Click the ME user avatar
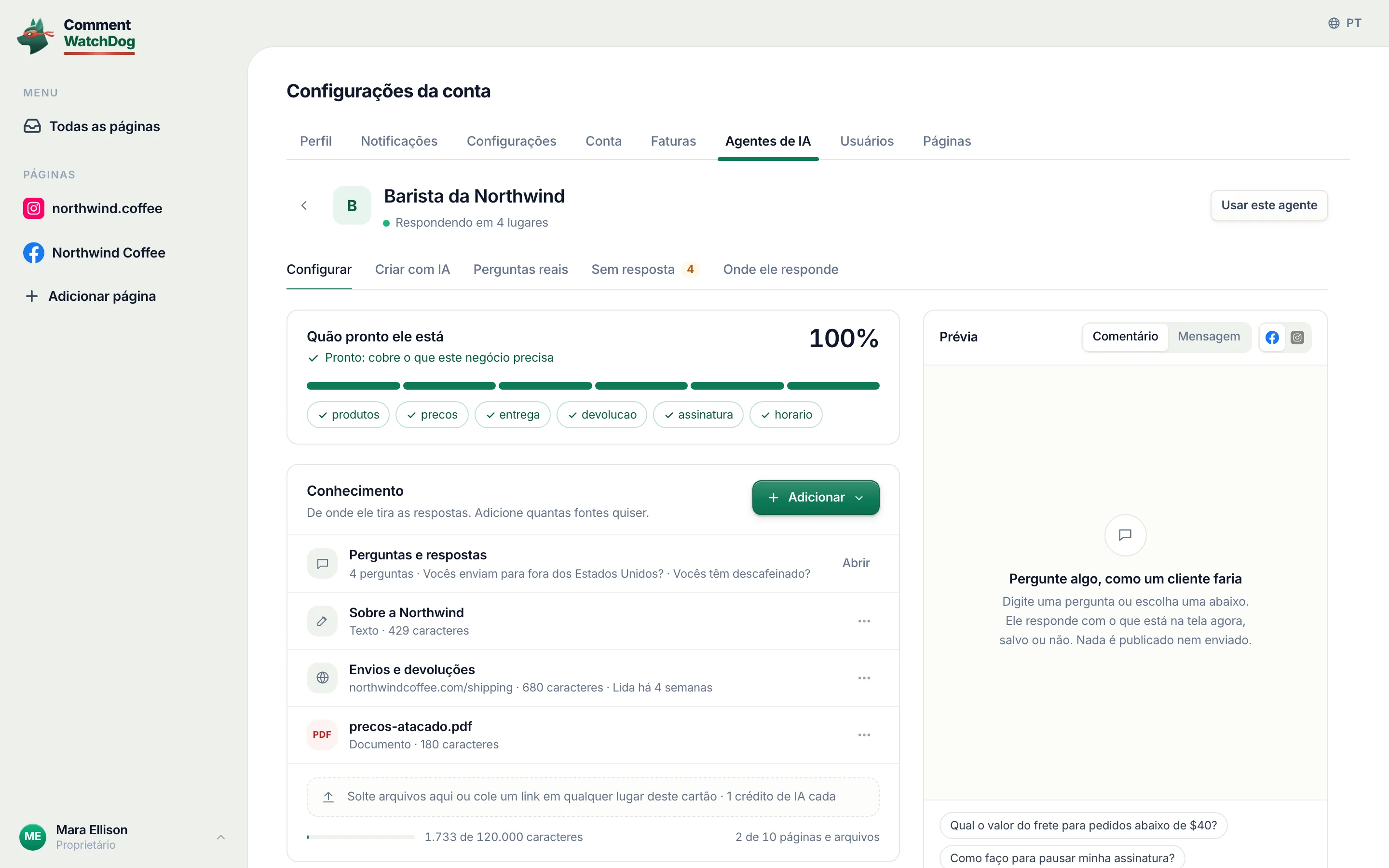 click(33, 837)
